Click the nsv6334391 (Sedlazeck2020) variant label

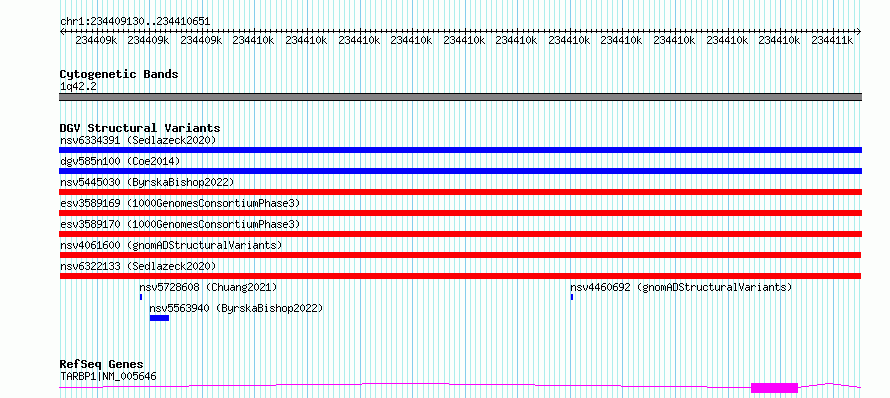pyautogui.click(x=138, y=140)
